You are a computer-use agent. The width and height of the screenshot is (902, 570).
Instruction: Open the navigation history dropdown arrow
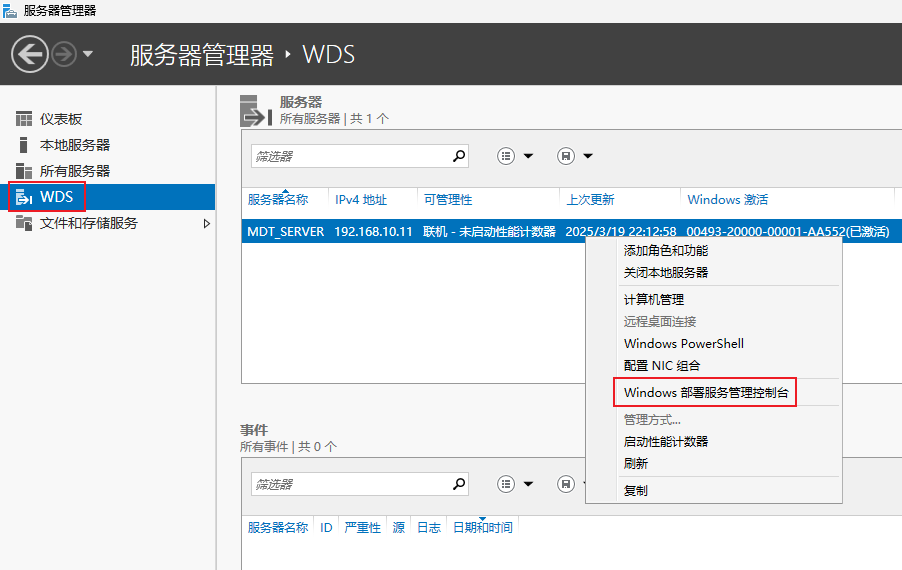coord(87,54)
